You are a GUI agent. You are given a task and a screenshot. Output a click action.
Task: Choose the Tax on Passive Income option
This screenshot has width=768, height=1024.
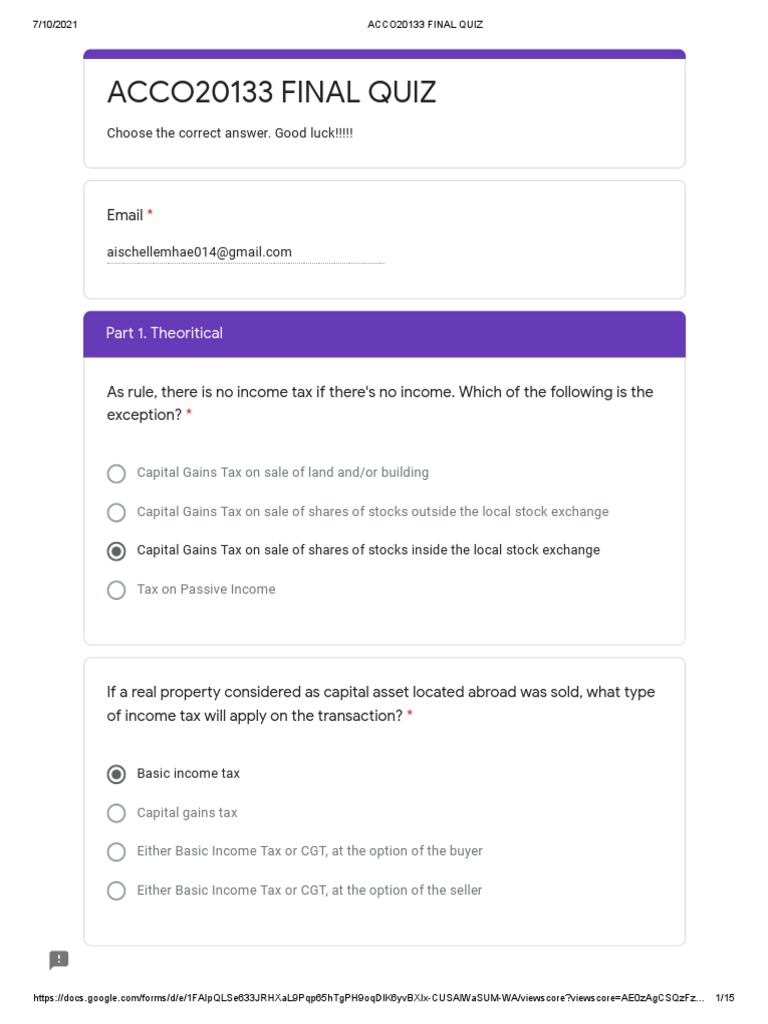pos(117,590)
